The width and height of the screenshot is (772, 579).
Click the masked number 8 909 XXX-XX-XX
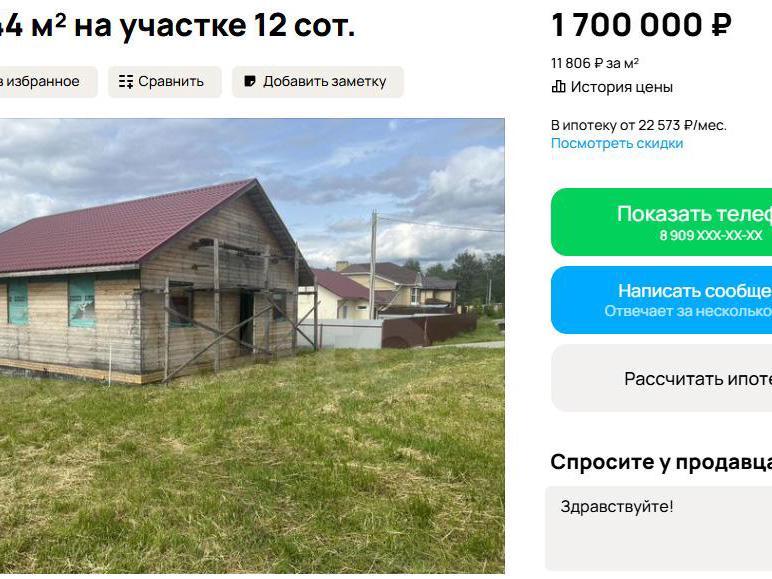[x=711, y=235]
